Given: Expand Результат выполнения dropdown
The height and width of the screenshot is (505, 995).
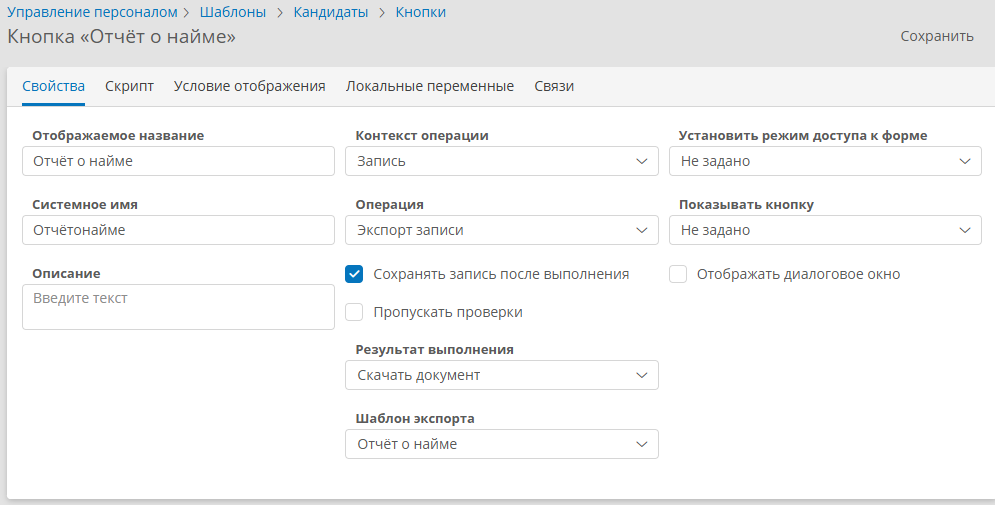Looking at the screenshot, I should coord(502,375).
